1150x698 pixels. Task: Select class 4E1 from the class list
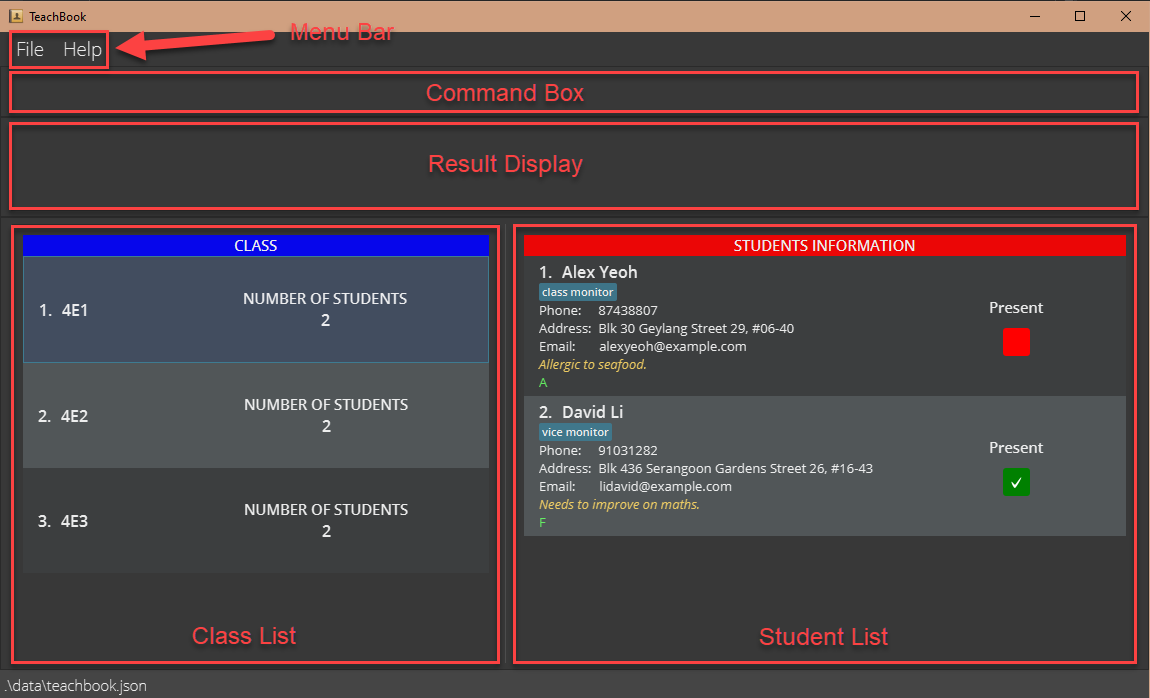click(255, 310)
